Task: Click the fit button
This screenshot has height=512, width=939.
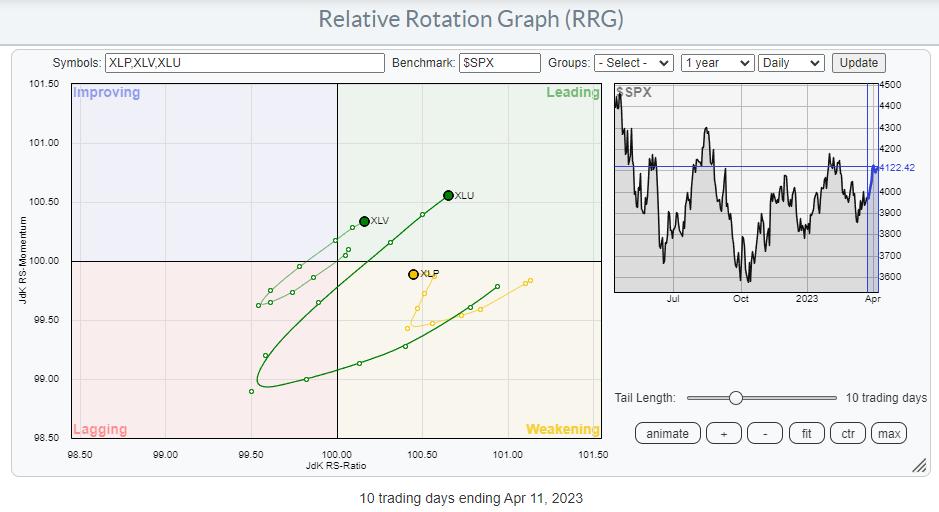Action: (x=806, y=433)
